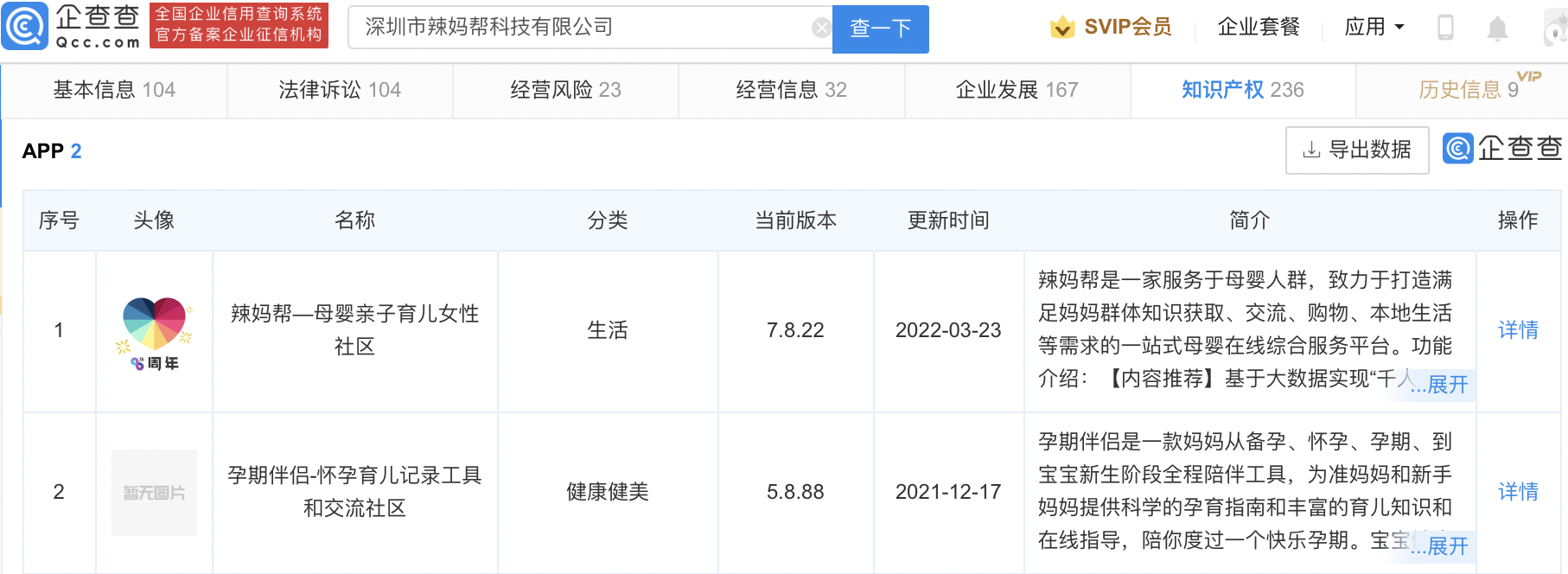Click the 导出数据 download icon
The image size is (1568, 574).
click(1311, 150)
